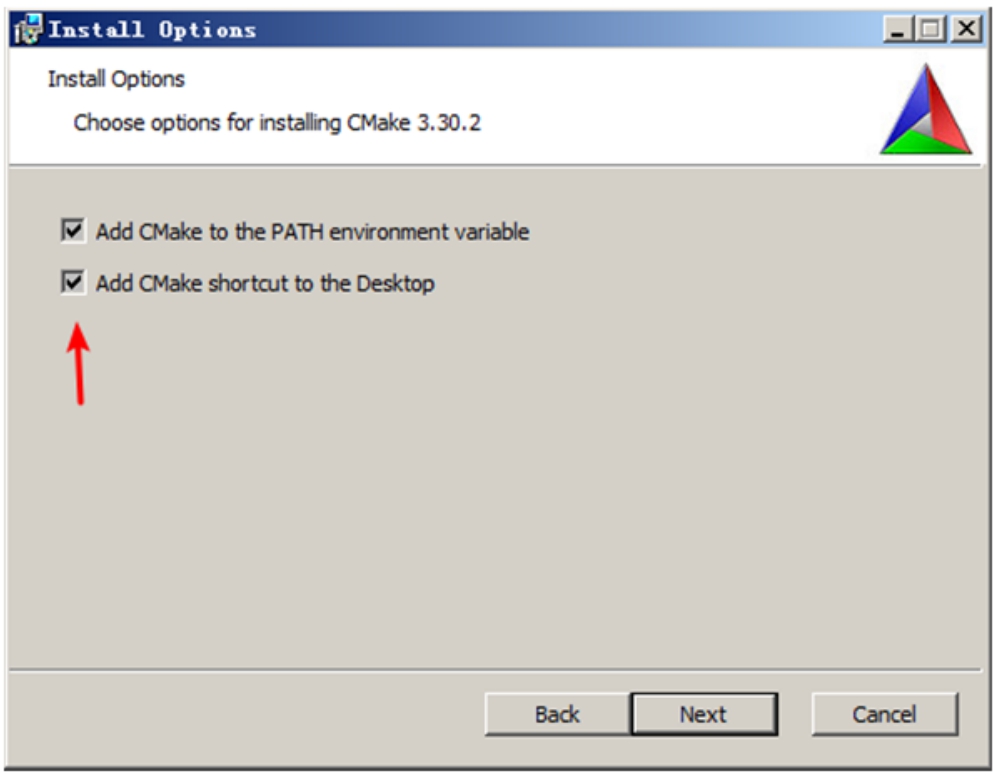
Task: Proceed with the Next button
Action: point(704,714)
